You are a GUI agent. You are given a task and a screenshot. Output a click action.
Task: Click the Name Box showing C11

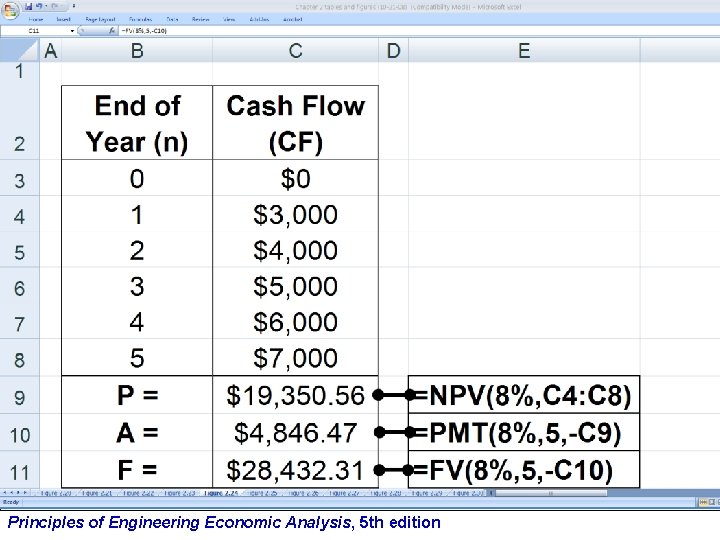click(35, 31)
